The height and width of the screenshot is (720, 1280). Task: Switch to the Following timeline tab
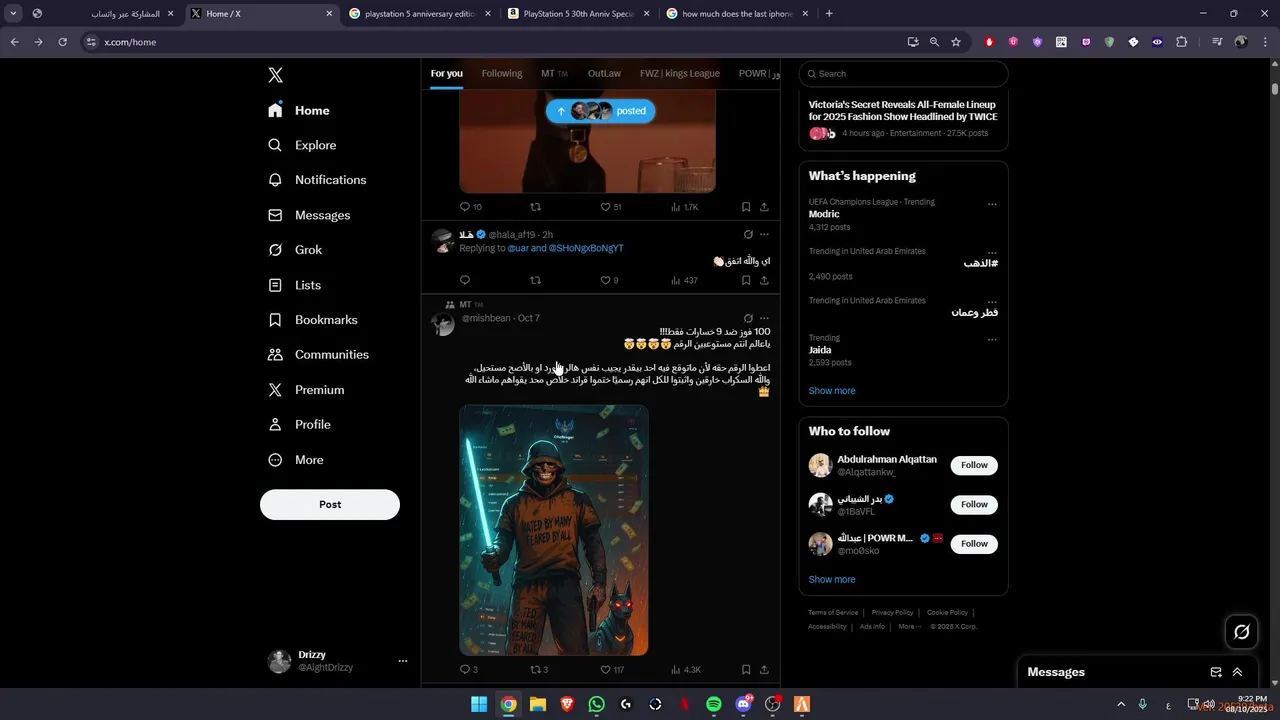(502, 73)
